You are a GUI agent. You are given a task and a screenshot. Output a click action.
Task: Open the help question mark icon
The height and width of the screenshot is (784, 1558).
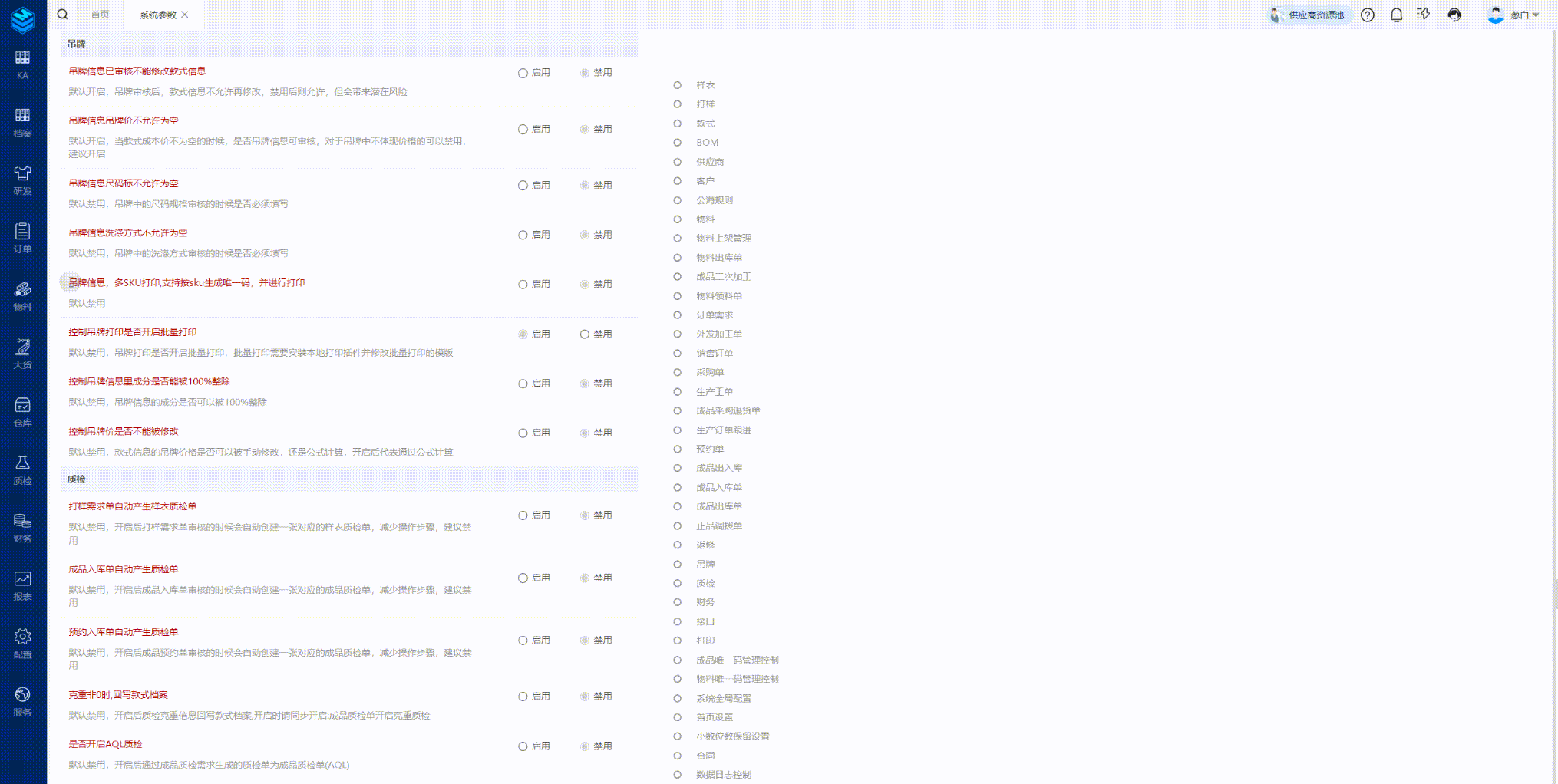pos(1367,15)
